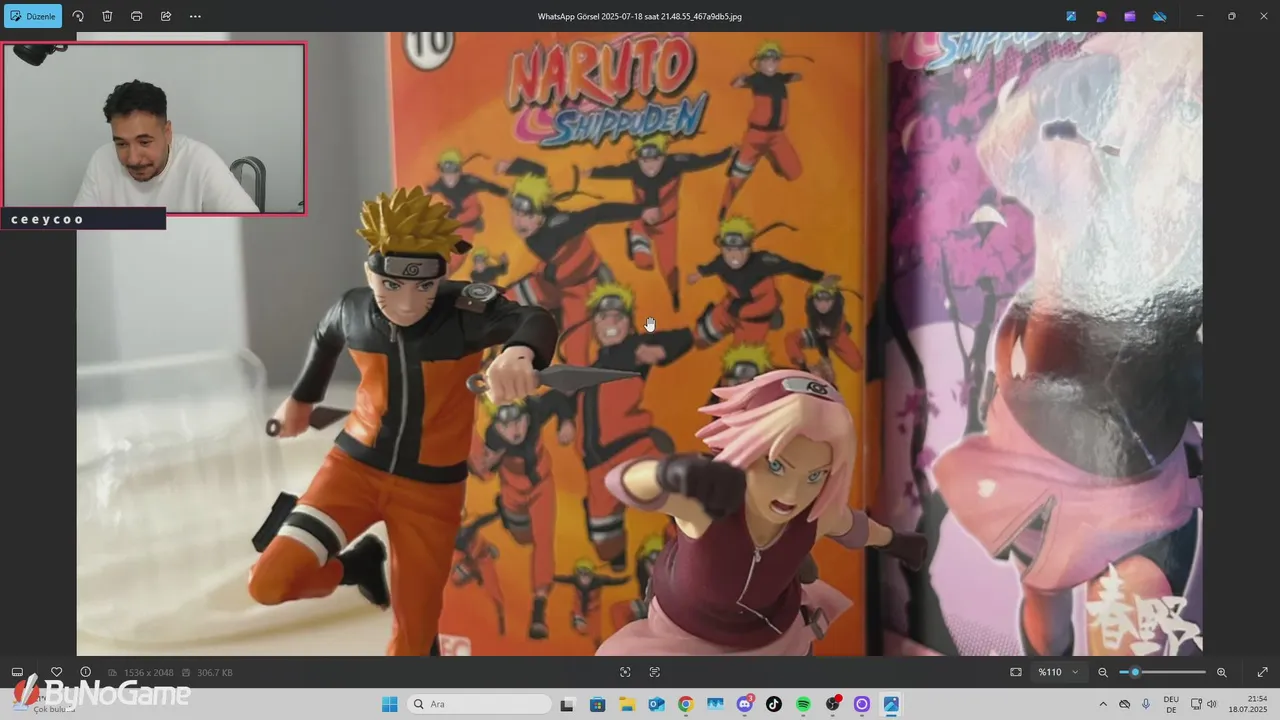Rotate the image with the rotate icon

click(x=78, y=16)
